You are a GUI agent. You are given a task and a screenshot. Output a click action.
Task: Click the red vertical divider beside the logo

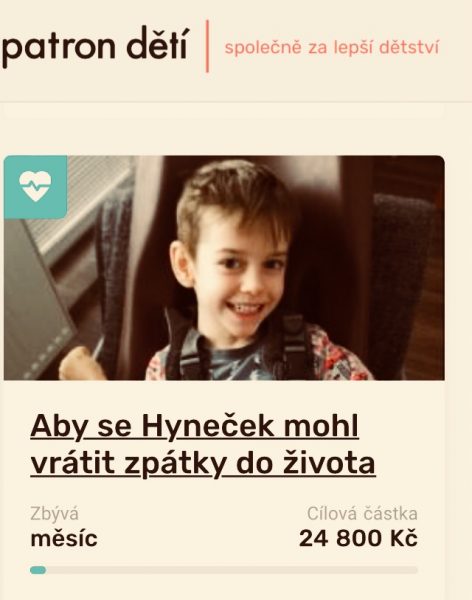coord(207,46)
